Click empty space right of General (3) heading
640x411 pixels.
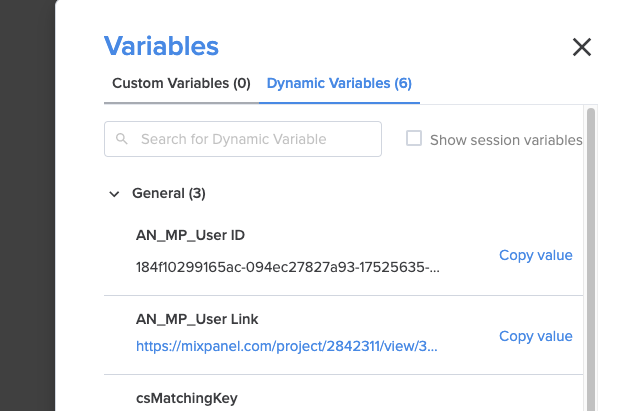392,193
